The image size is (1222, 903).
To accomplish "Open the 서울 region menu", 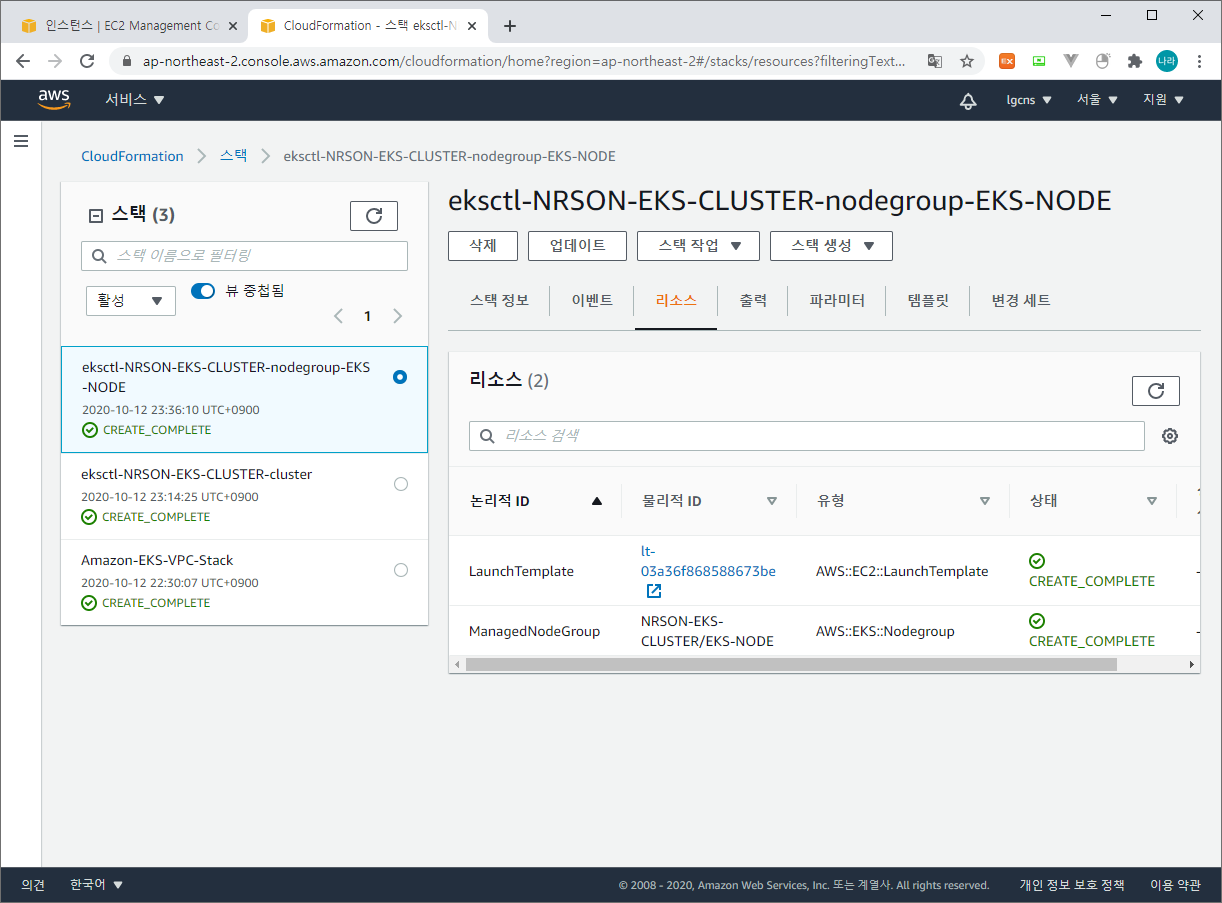I will (x=1097, y=100).
